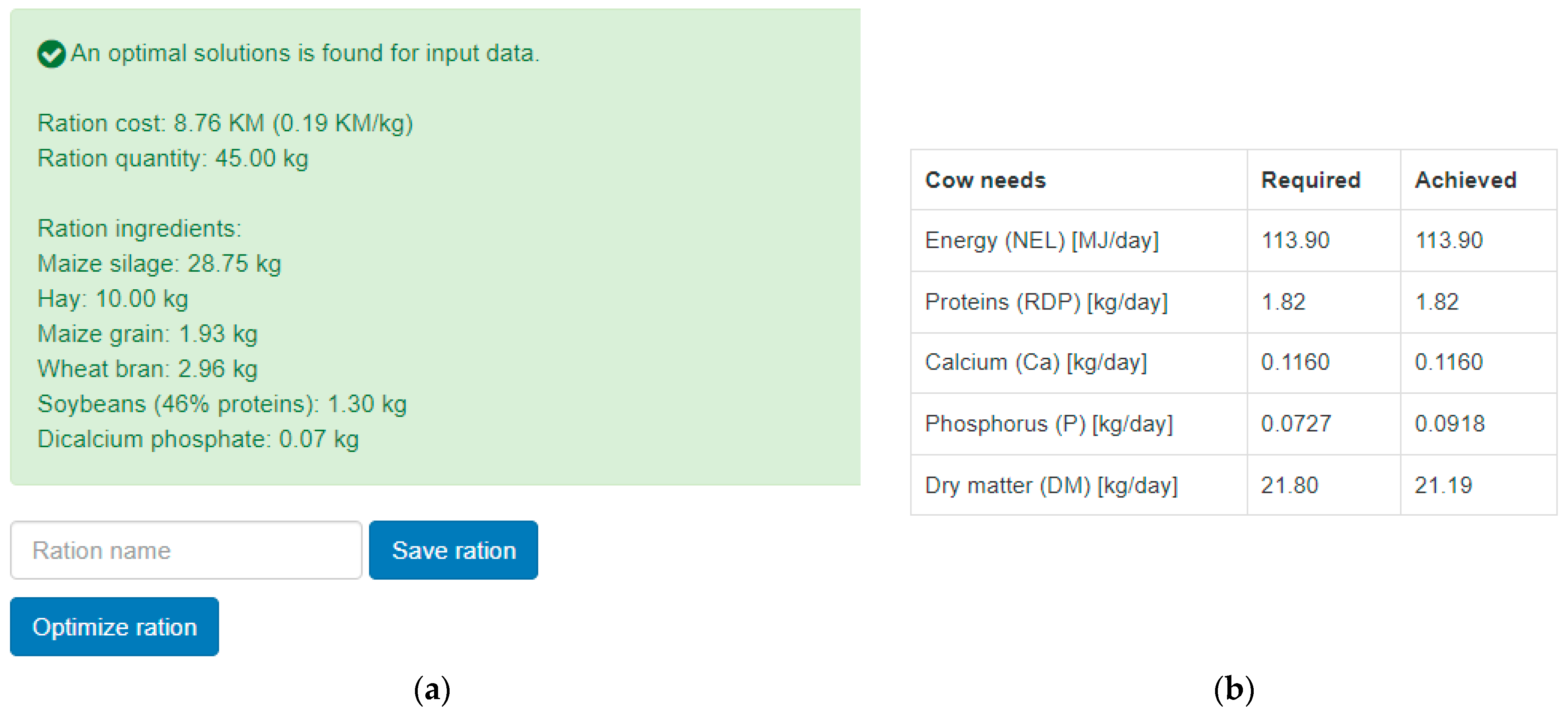
Task: Select the Calcium (Ca) row label
Action: [1035, 362]
